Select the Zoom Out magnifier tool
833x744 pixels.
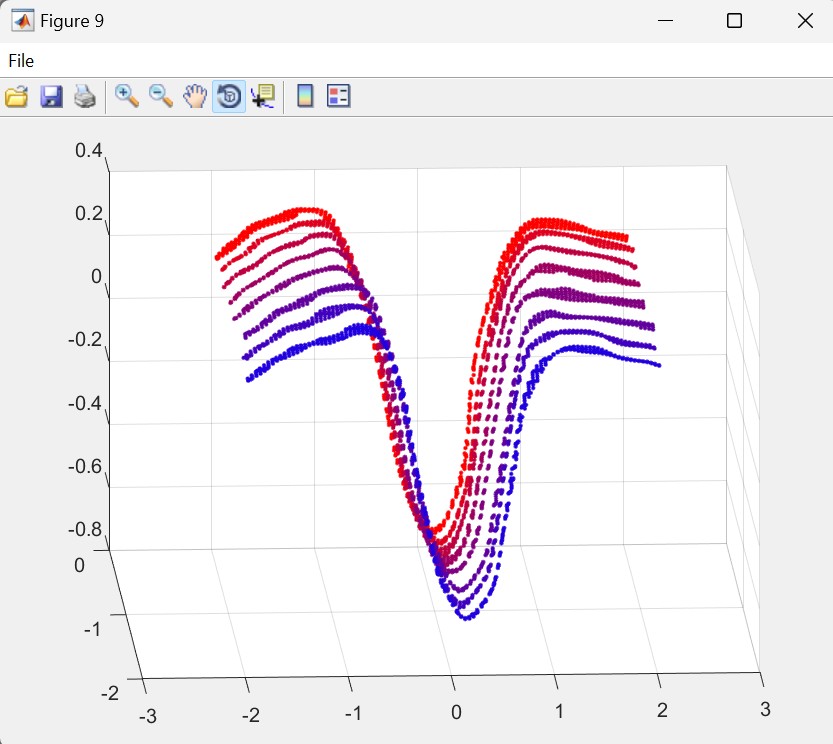pos(161,96)
